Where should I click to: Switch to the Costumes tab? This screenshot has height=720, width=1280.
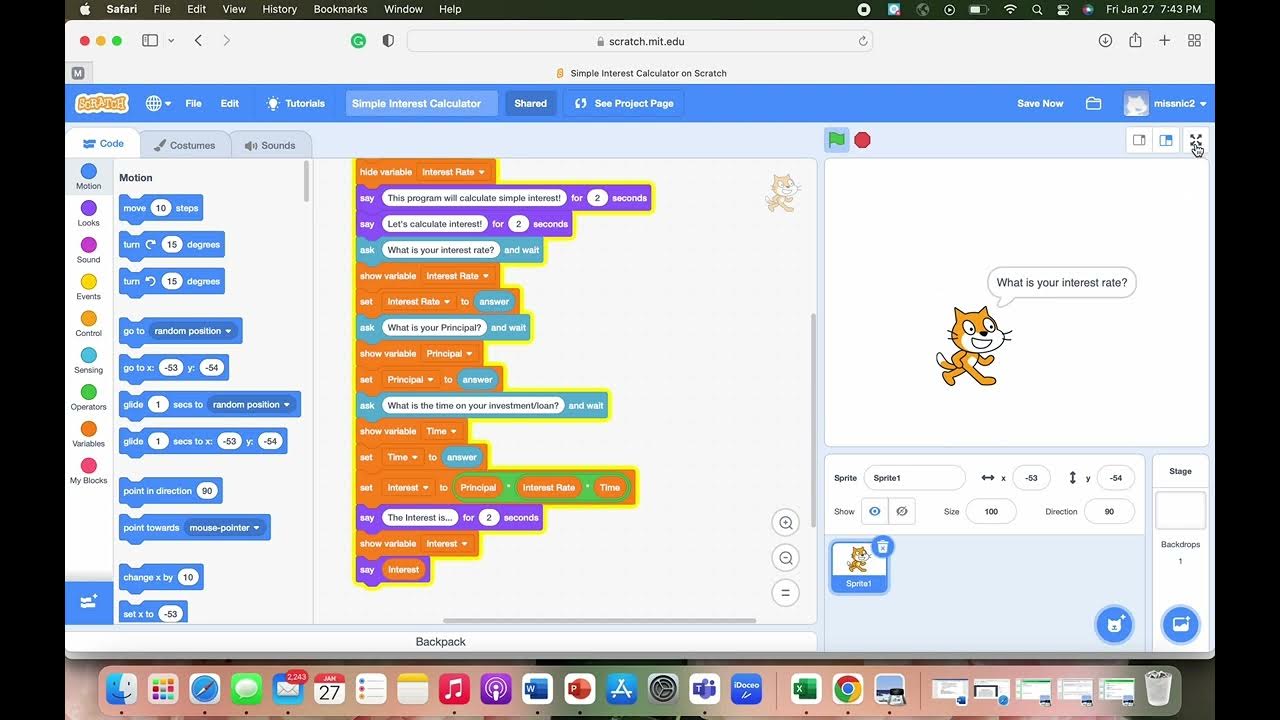click(185, 145)
